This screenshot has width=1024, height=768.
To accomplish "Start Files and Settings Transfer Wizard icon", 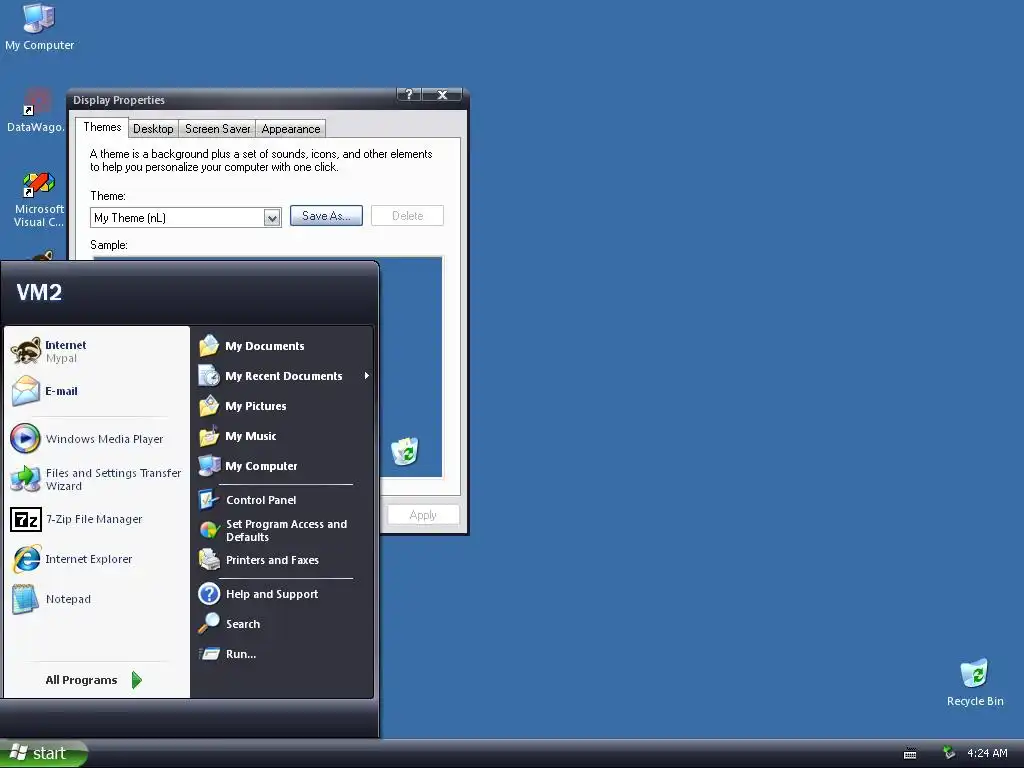I will coord(26,479).
